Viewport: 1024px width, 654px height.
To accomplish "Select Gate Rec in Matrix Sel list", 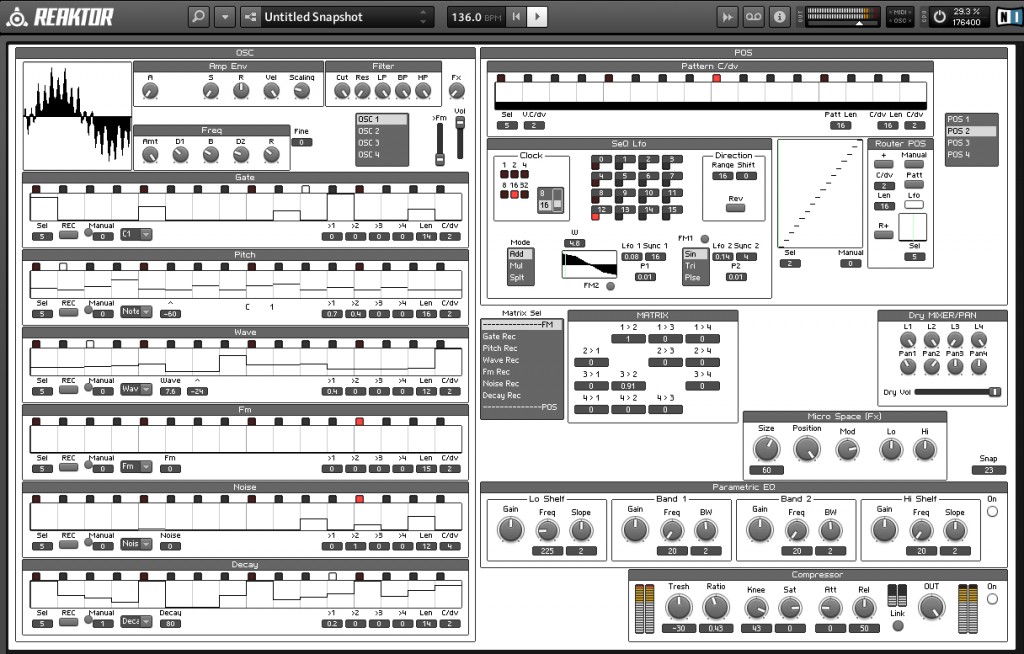I will (x=521, y=336).
